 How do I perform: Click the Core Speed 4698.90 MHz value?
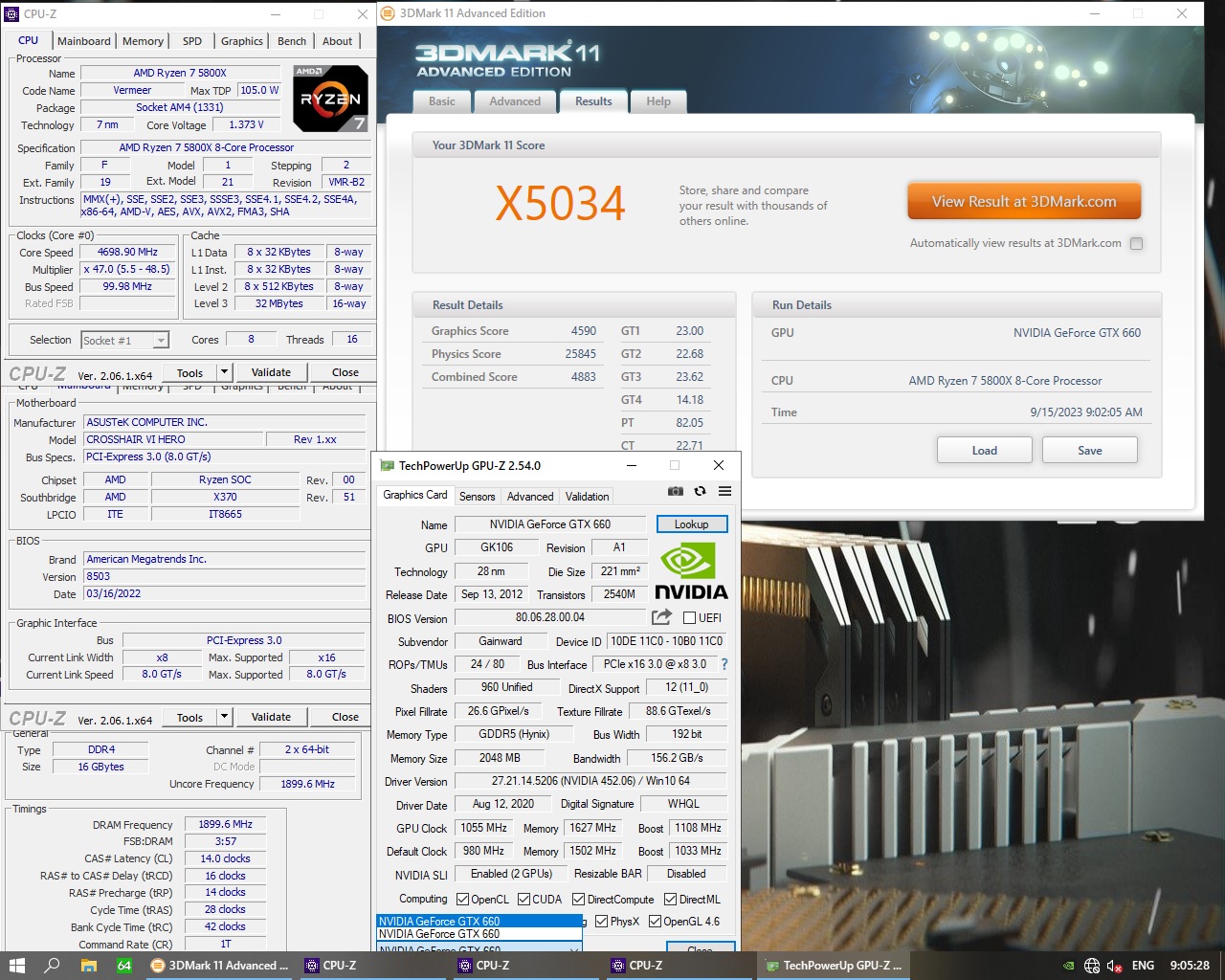(127, 253)
